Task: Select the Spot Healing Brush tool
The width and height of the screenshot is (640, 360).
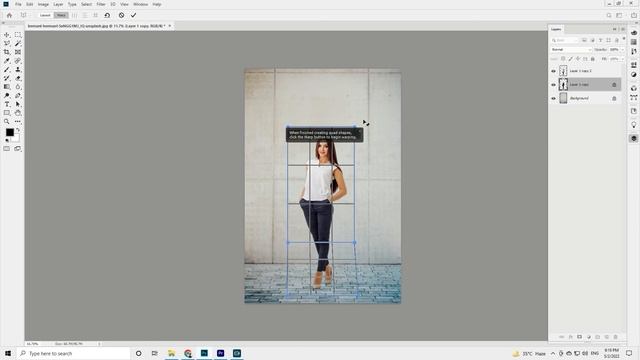Action: 18,61
